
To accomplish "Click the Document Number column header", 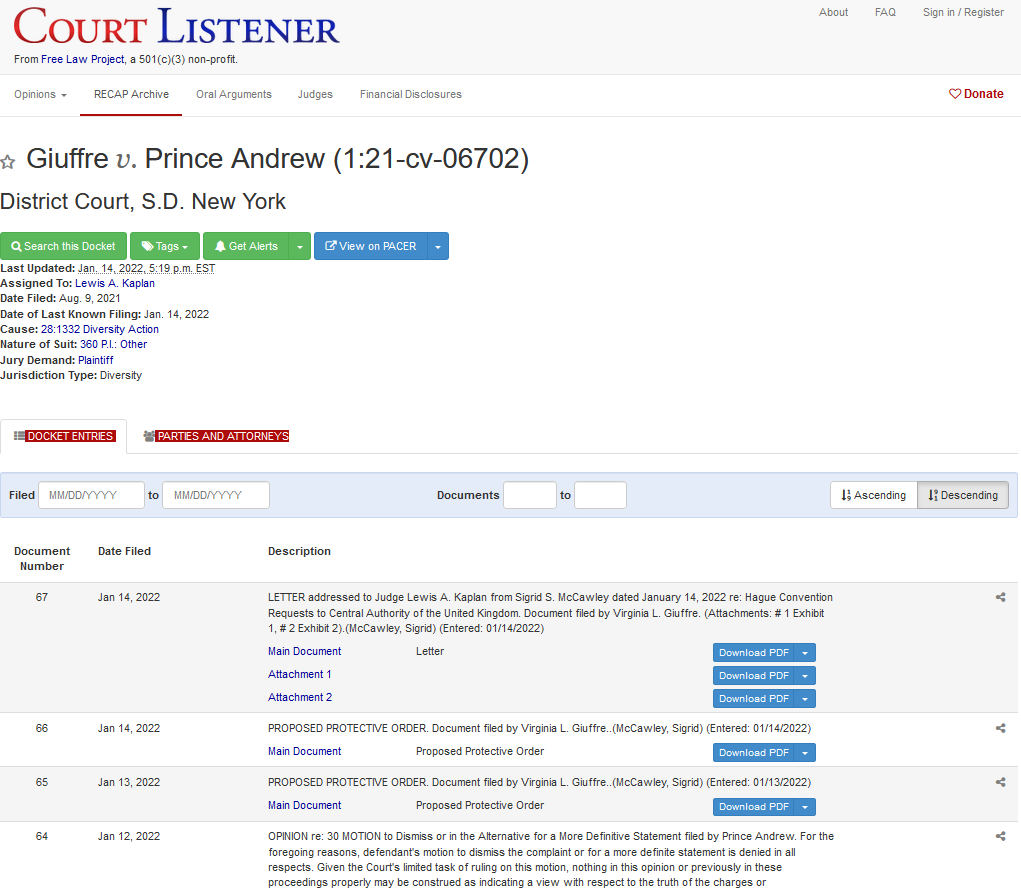I will [x=42, y=559].
